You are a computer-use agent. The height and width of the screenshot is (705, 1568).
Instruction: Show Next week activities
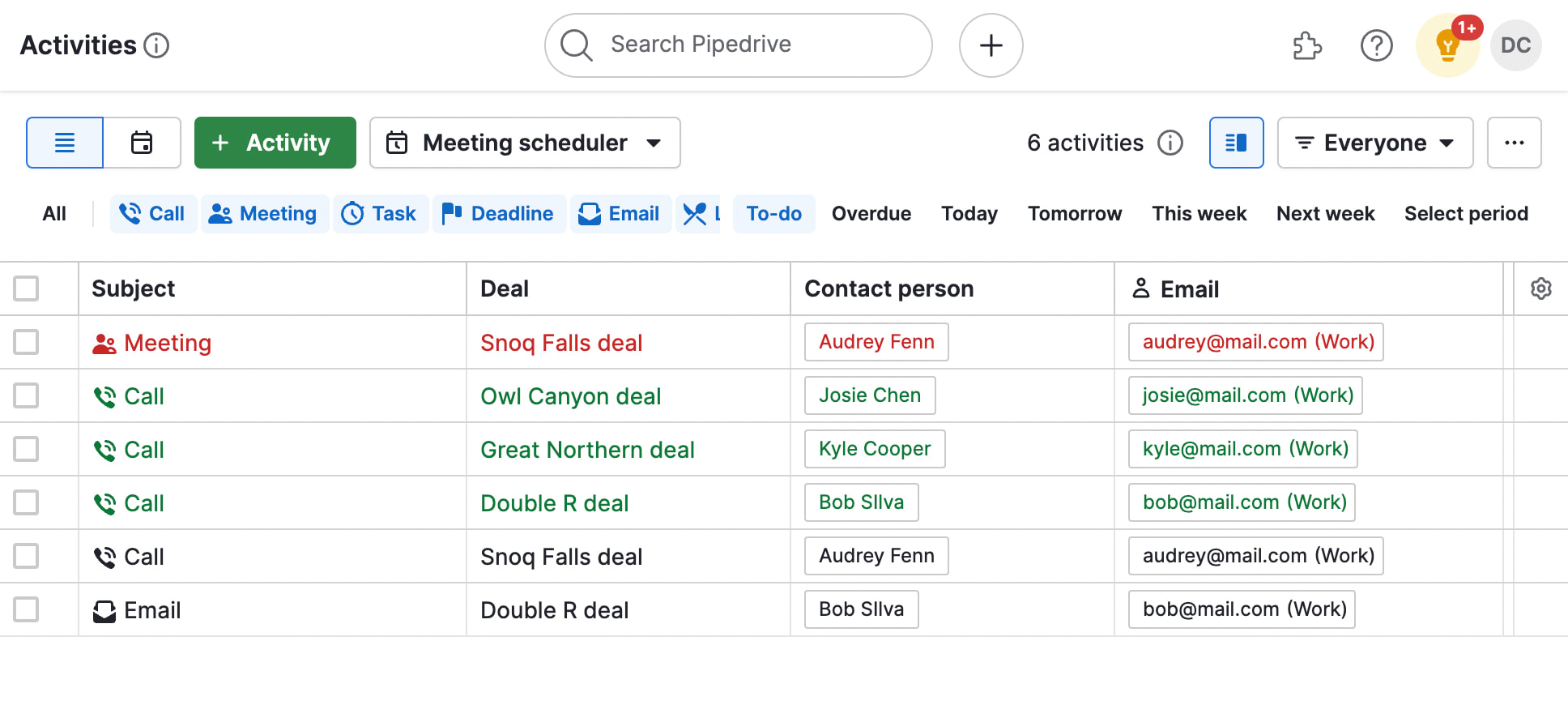point(1326,214)
